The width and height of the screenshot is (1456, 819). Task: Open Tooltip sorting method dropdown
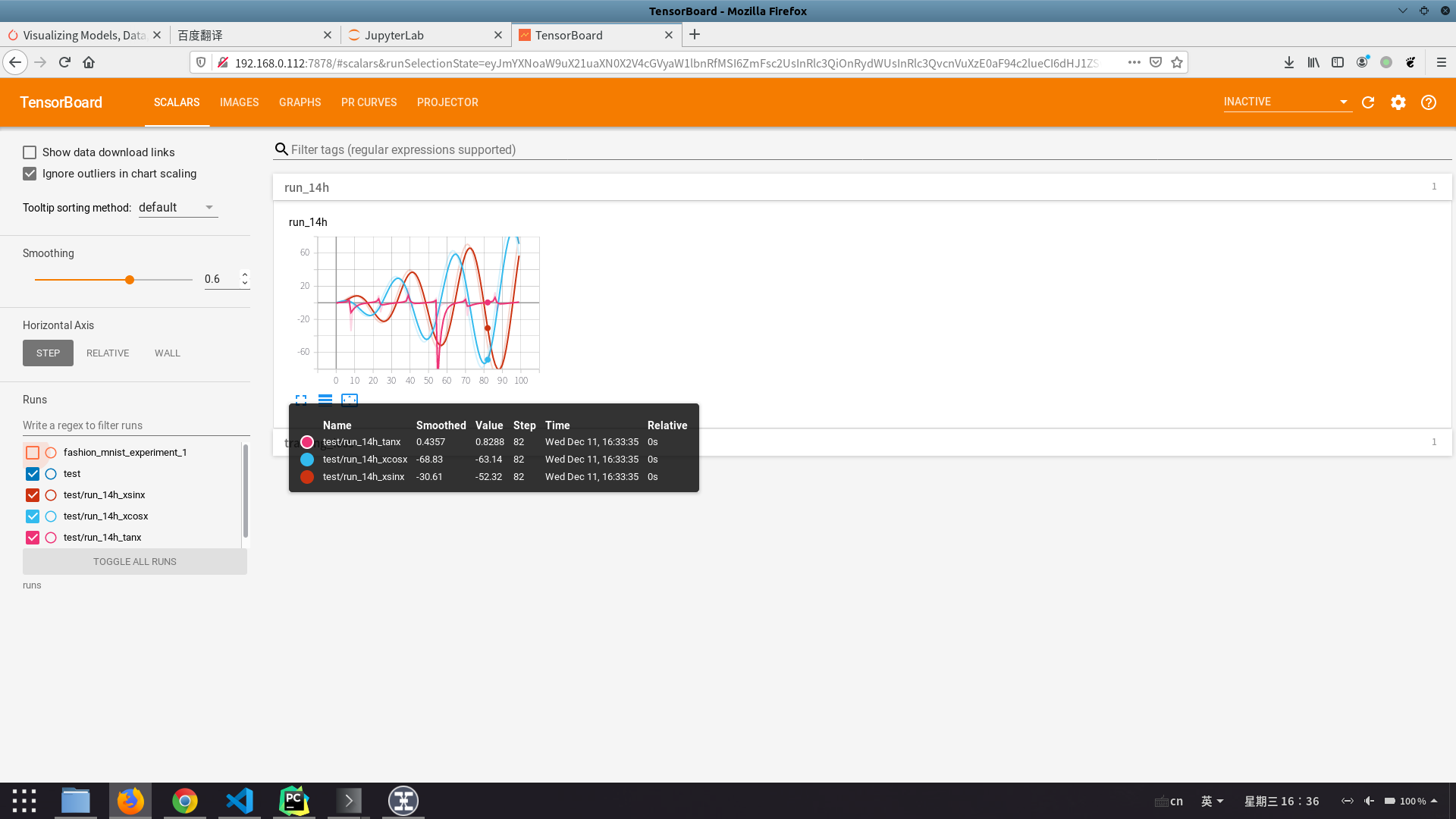tap(177, 207)
